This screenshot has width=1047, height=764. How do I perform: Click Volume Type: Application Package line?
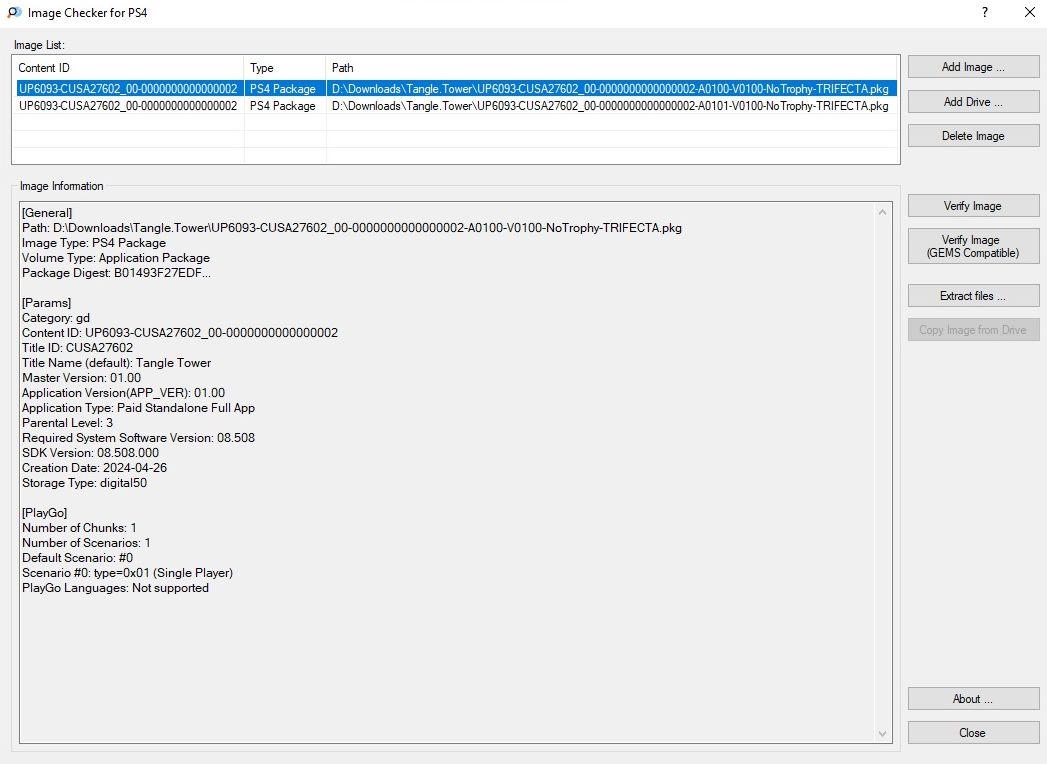[116, 258]
